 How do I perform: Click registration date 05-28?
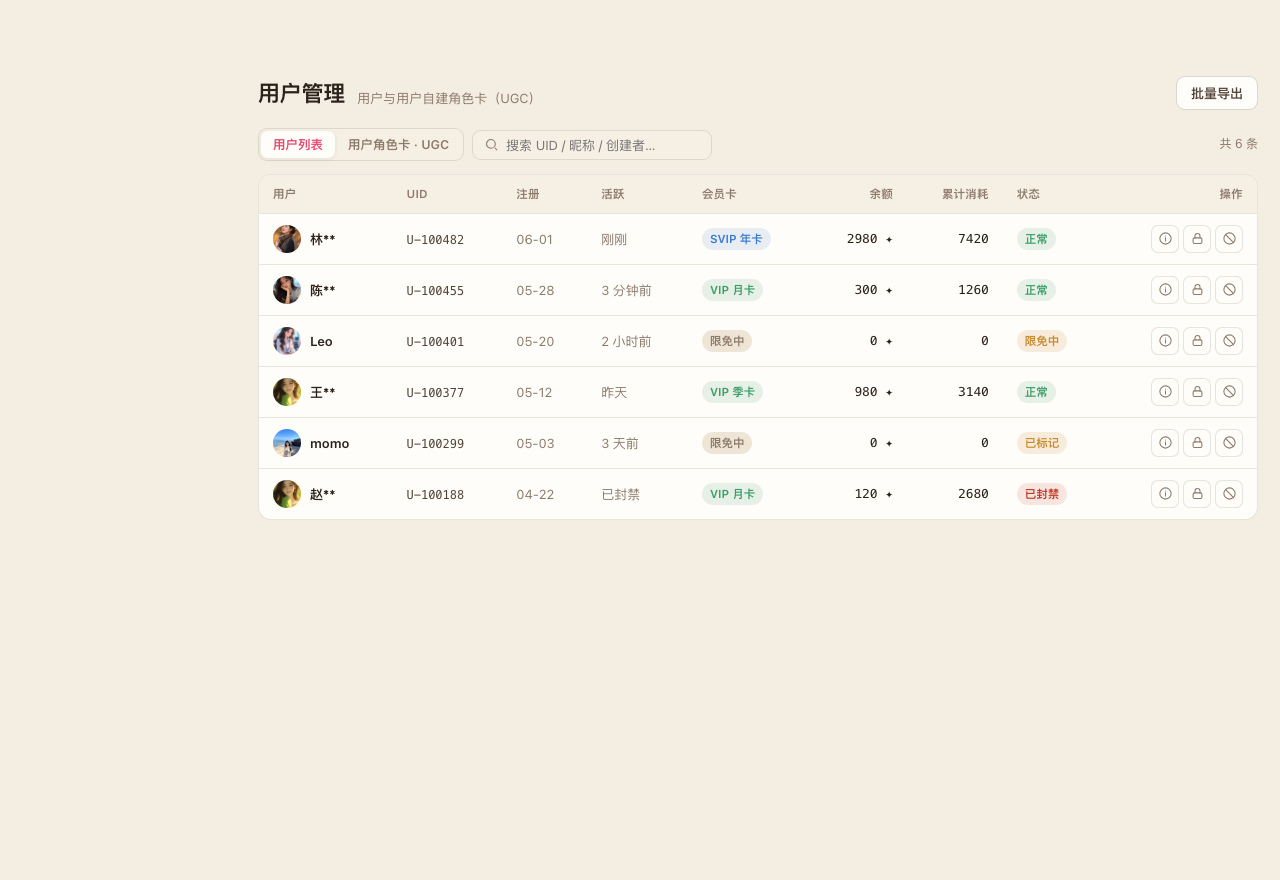535,291
